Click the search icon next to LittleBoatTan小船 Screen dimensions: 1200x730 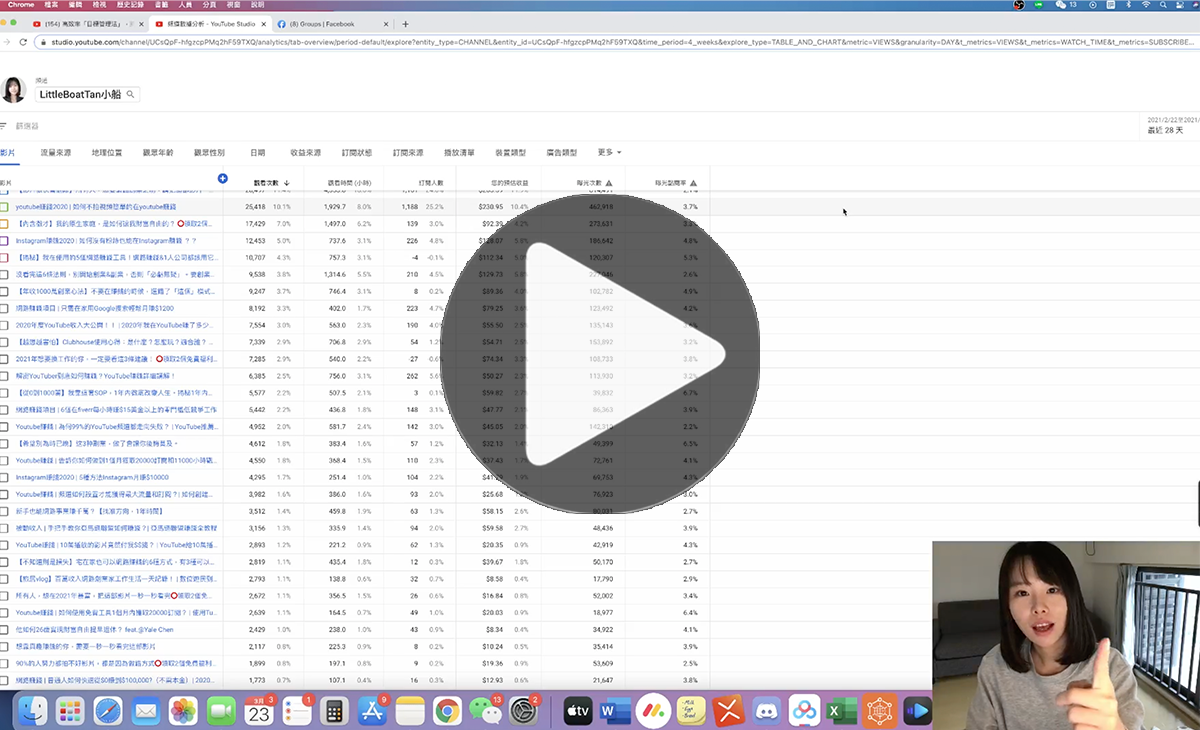point(130,94)
